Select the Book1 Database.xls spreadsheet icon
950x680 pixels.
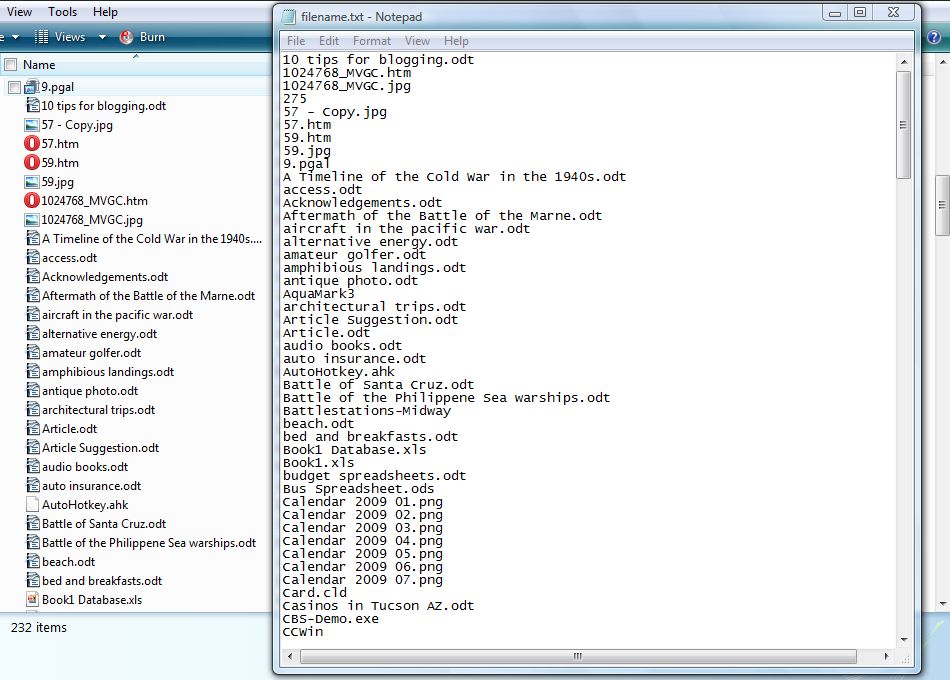pyautogui.click(x=33, y=599)
